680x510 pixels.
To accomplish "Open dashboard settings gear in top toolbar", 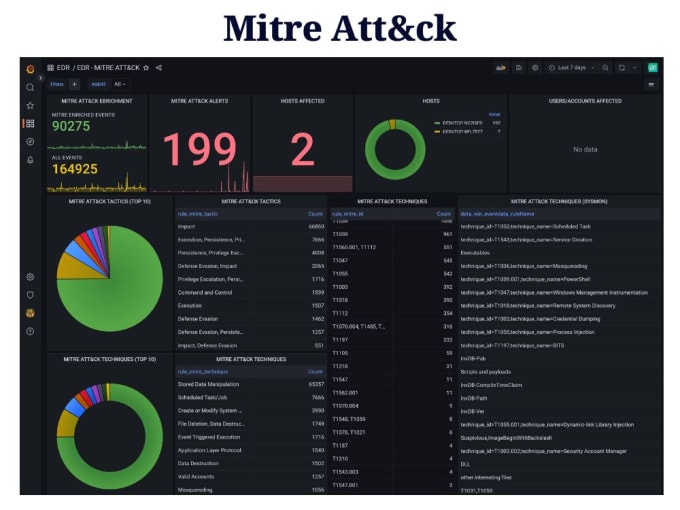I will click(535, 68).
